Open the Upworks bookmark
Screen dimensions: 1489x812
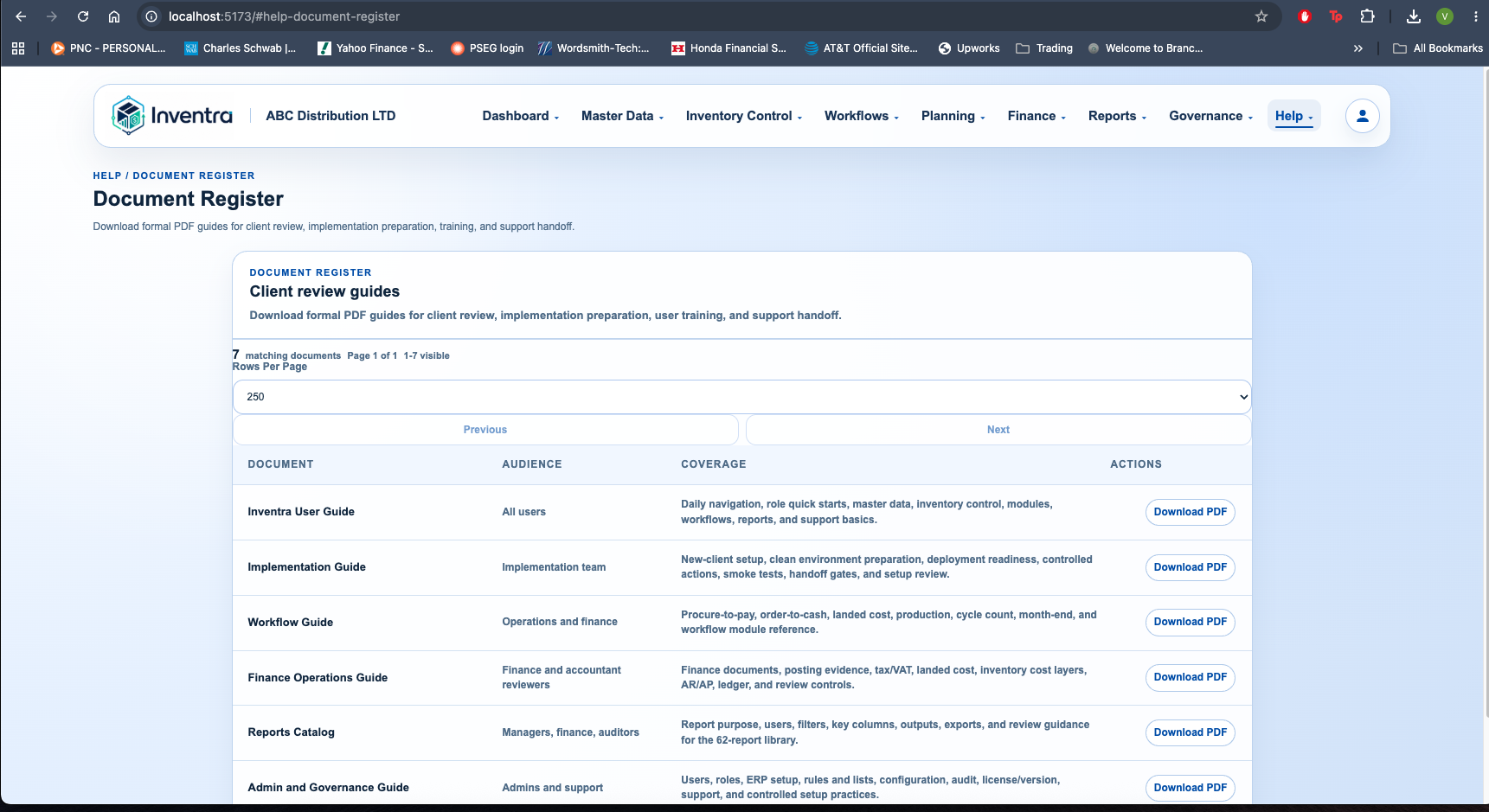(x=969, y=48)
